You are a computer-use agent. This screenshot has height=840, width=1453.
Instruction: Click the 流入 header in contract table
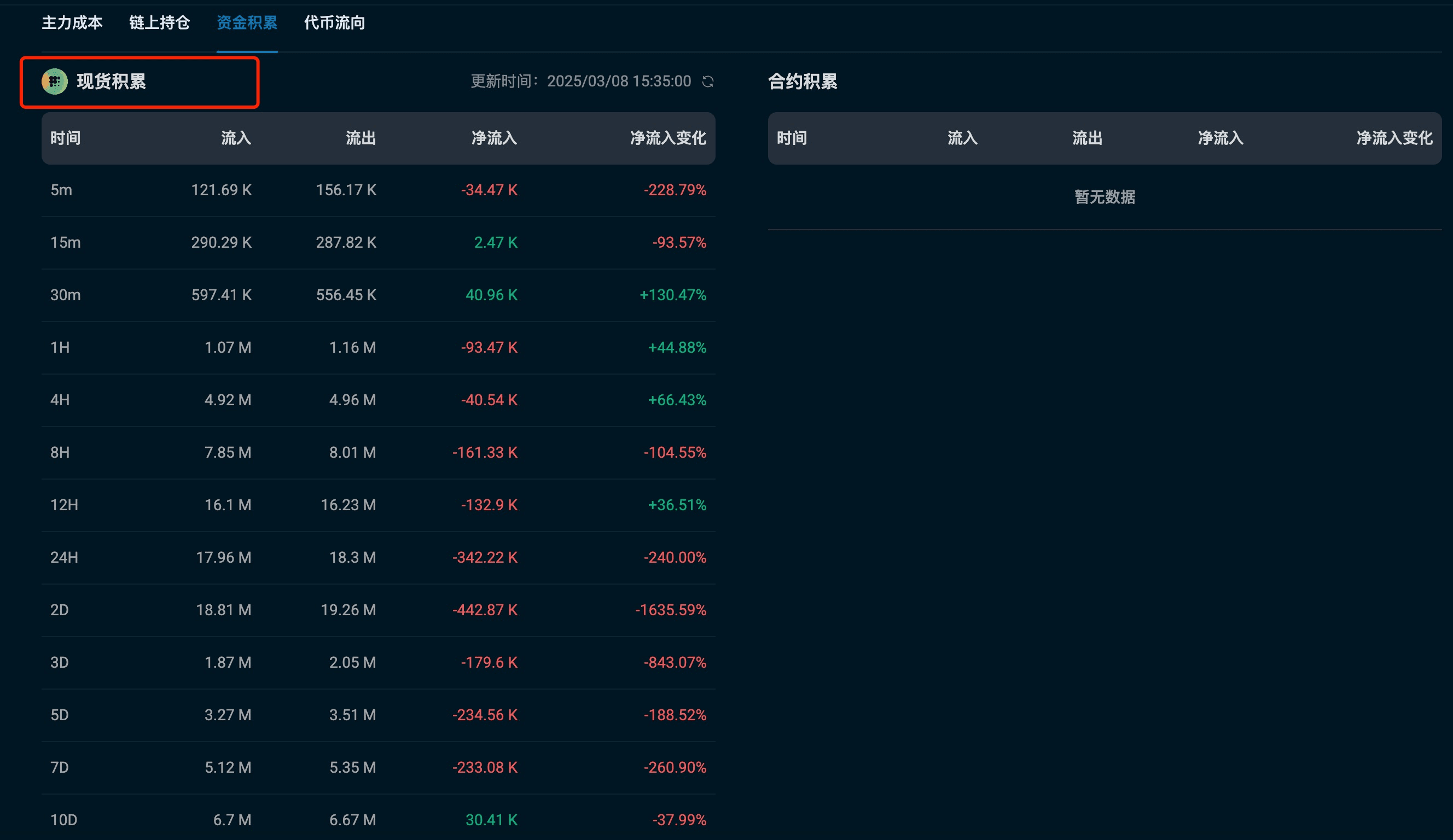coord(963,138)
